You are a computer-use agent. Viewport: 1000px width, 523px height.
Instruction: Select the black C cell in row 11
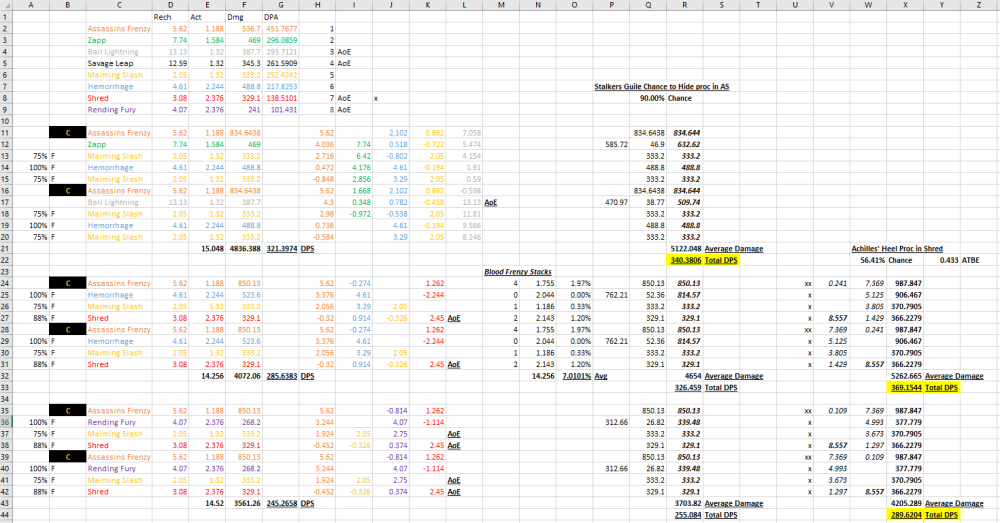click(67, 132)
